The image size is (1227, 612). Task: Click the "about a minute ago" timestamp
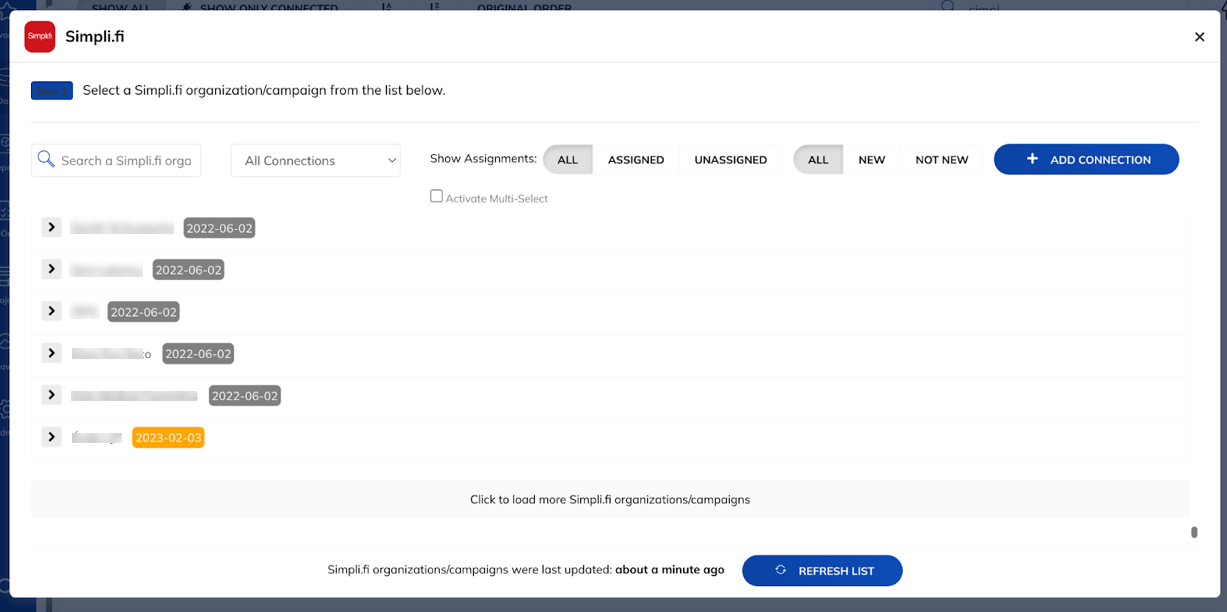point(670,570)
